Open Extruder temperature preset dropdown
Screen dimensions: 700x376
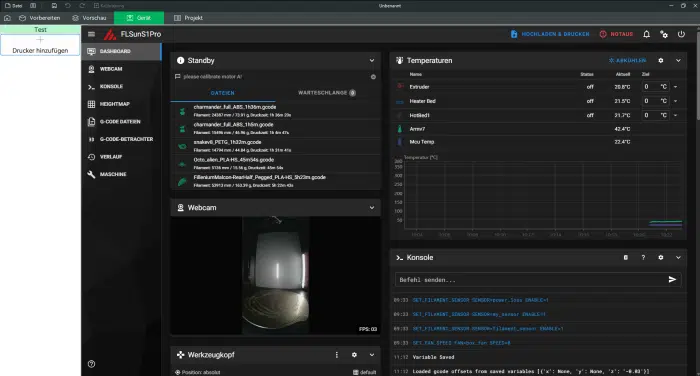coord(675,87)
